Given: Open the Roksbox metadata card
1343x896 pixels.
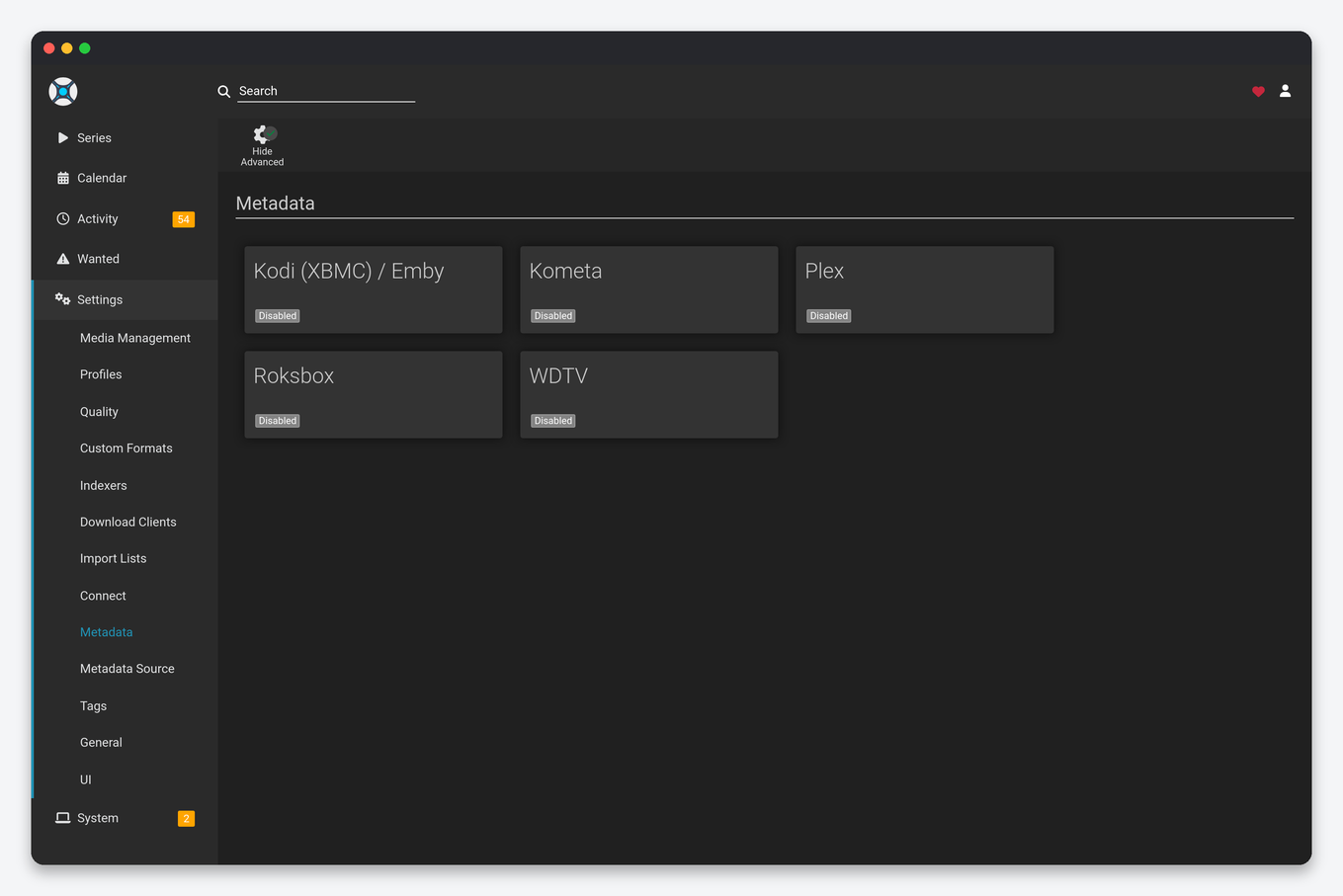Looking at the screenshot, I should click(x=374, y=394).
